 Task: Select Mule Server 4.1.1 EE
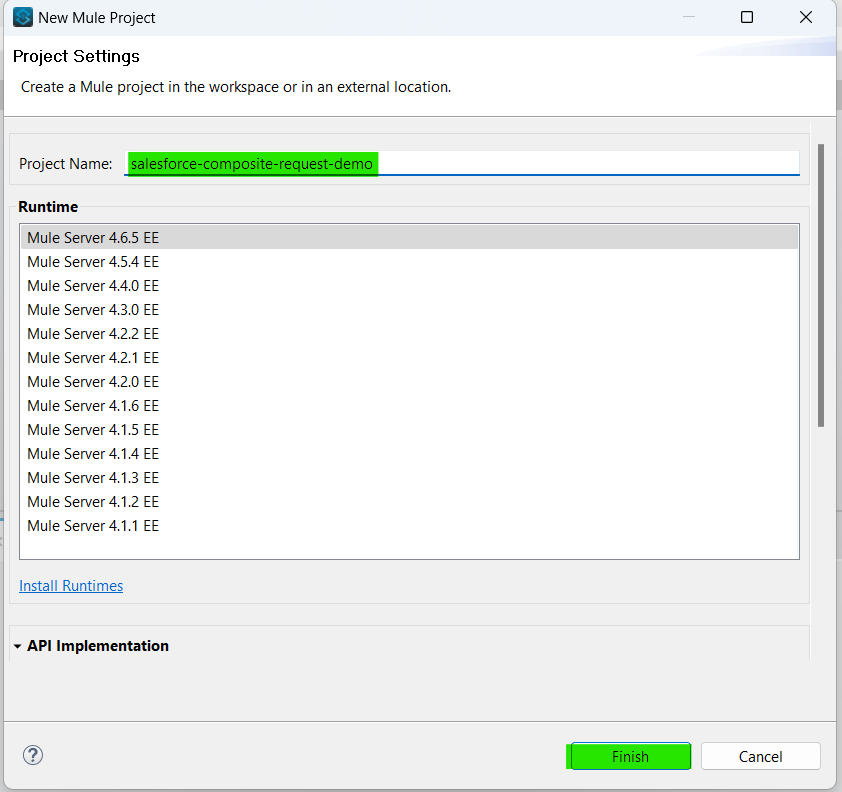click(93, 526)
